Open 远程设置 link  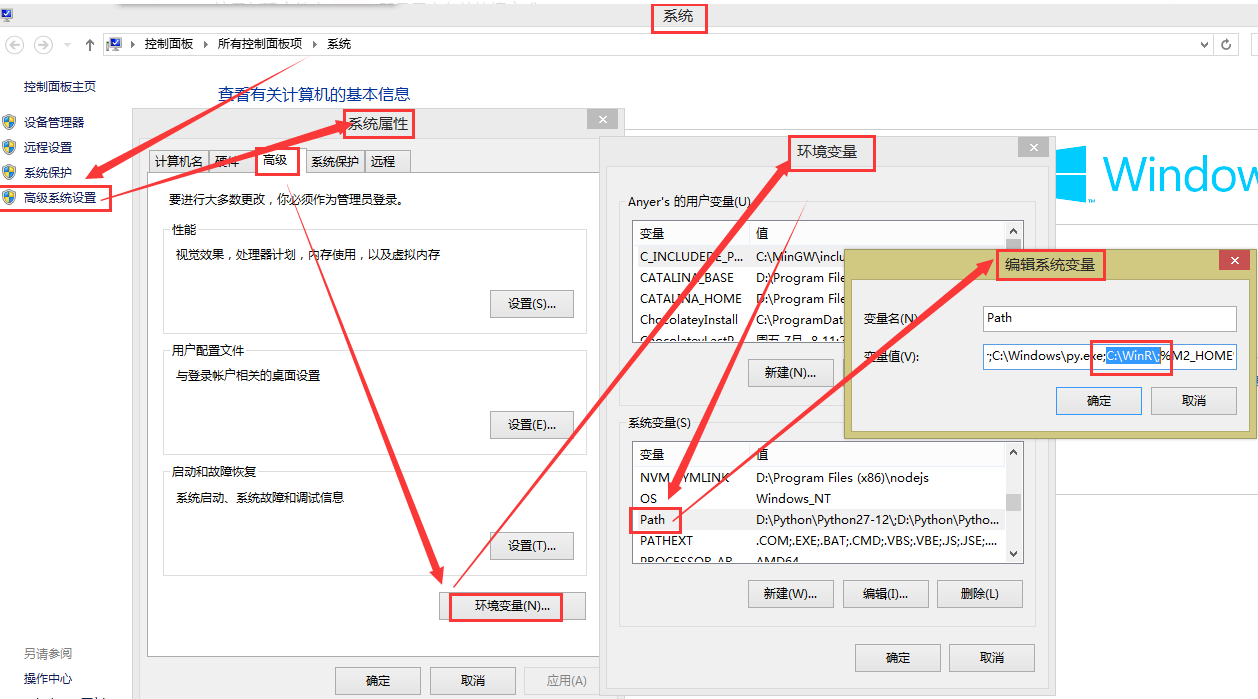pos(48,147)
